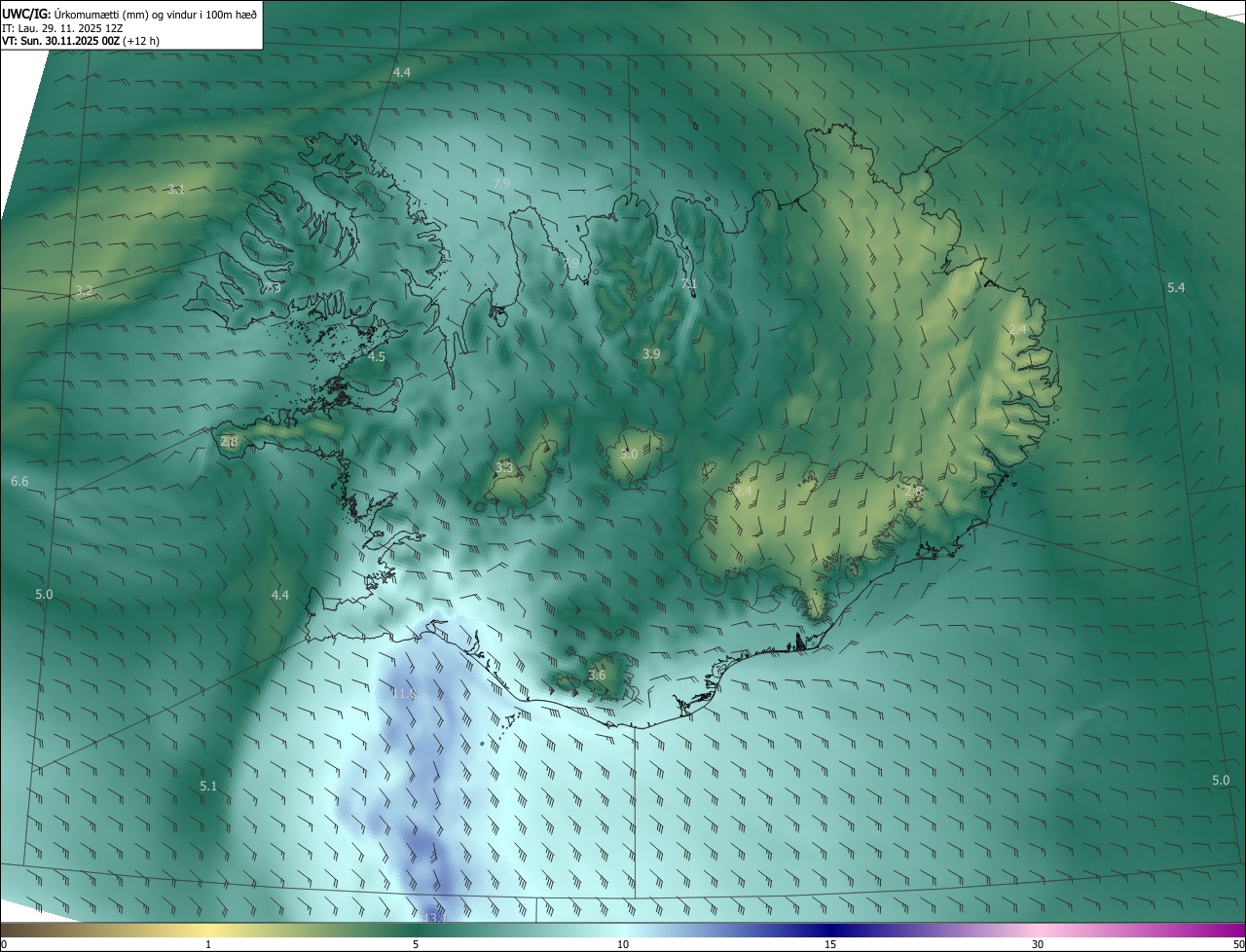Click the 7.1 value on the map

(689, 284)
